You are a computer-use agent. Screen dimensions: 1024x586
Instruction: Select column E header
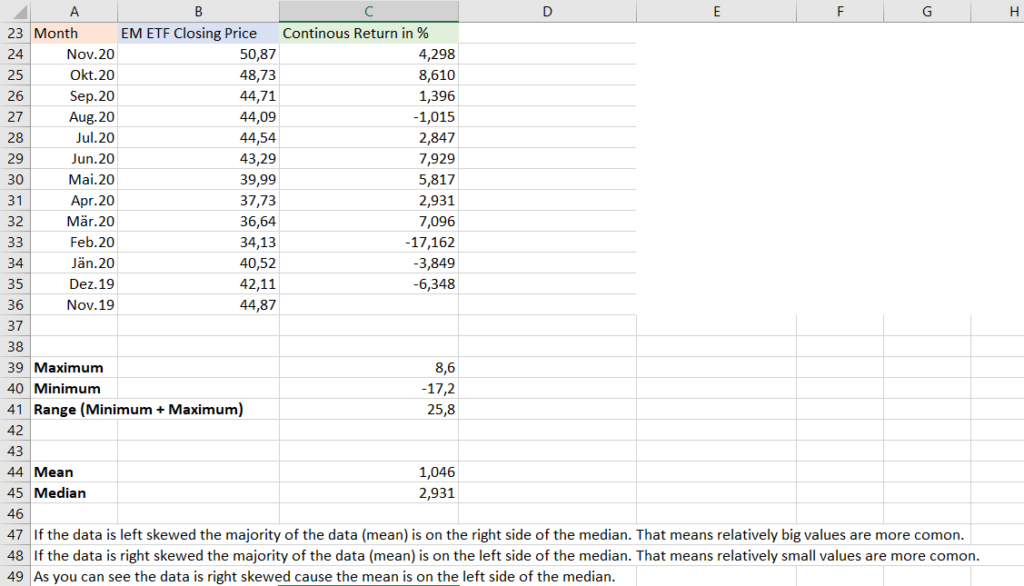tap(716, 11)
